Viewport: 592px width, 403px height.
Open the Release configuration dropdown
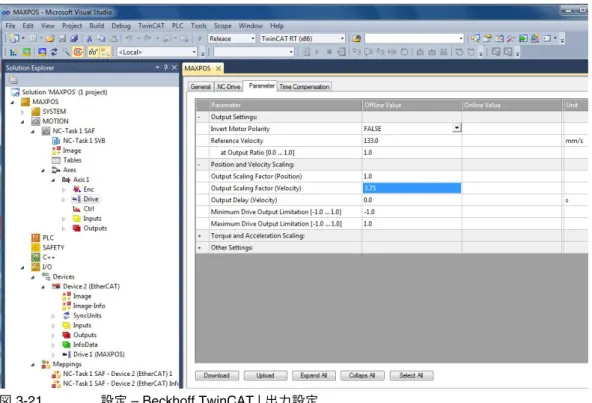tap(232, 39)
